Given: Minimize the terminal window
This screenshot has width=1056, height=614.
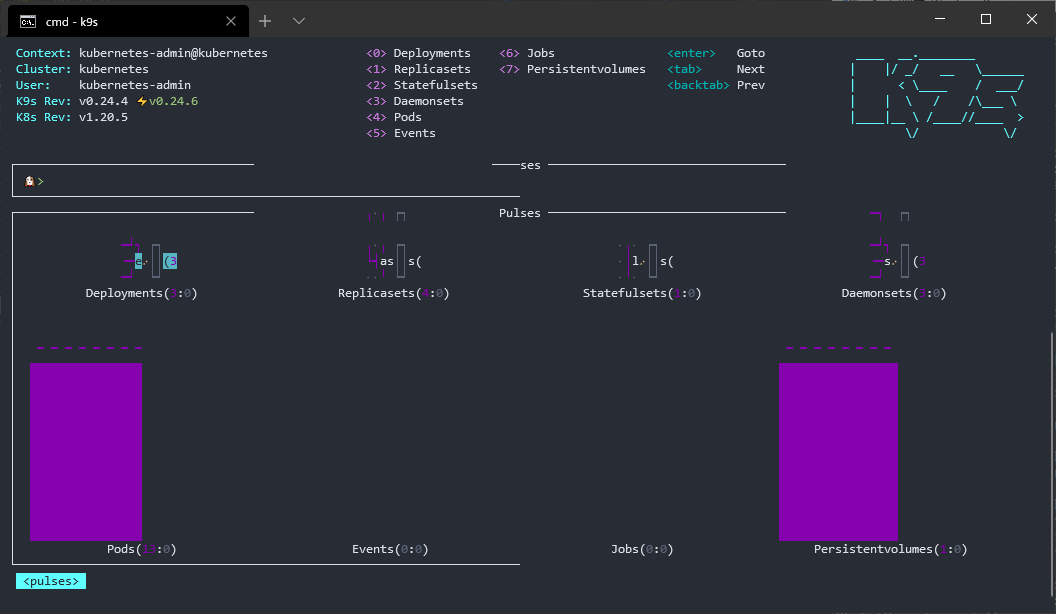Looking at the screenshot, I should point(940,20).
